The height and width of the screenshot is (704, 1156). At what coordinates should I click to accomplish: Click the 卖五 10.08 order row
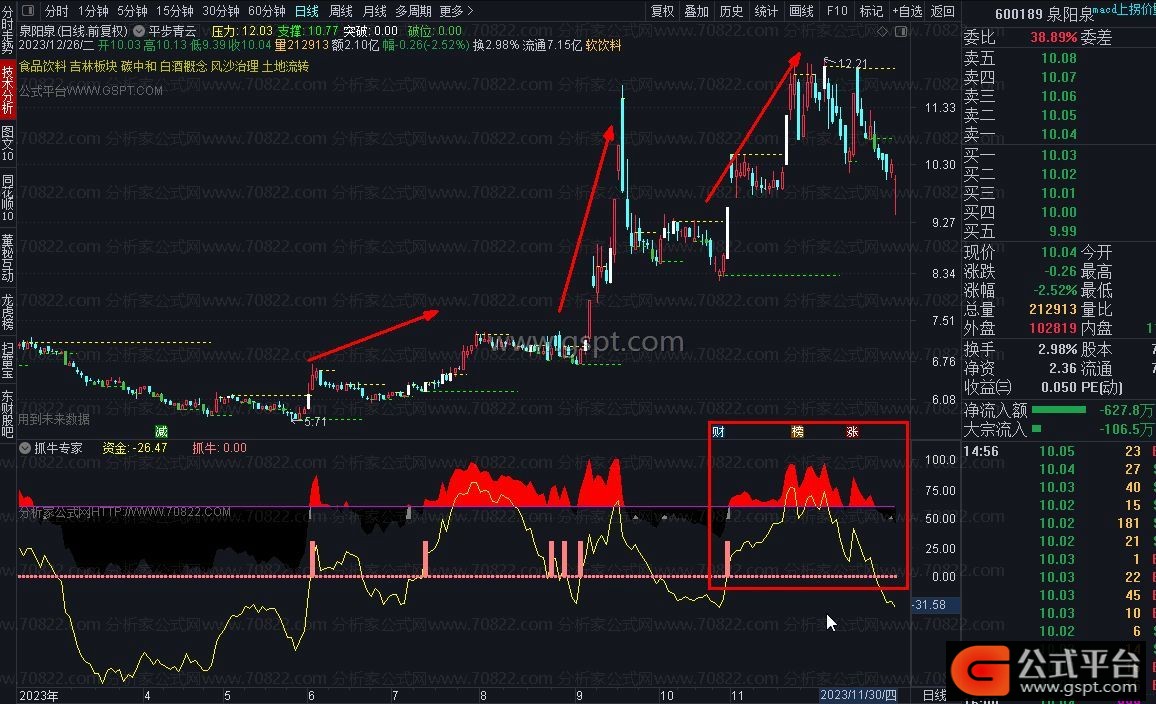pyautogui.click(x=1059, y=58)
